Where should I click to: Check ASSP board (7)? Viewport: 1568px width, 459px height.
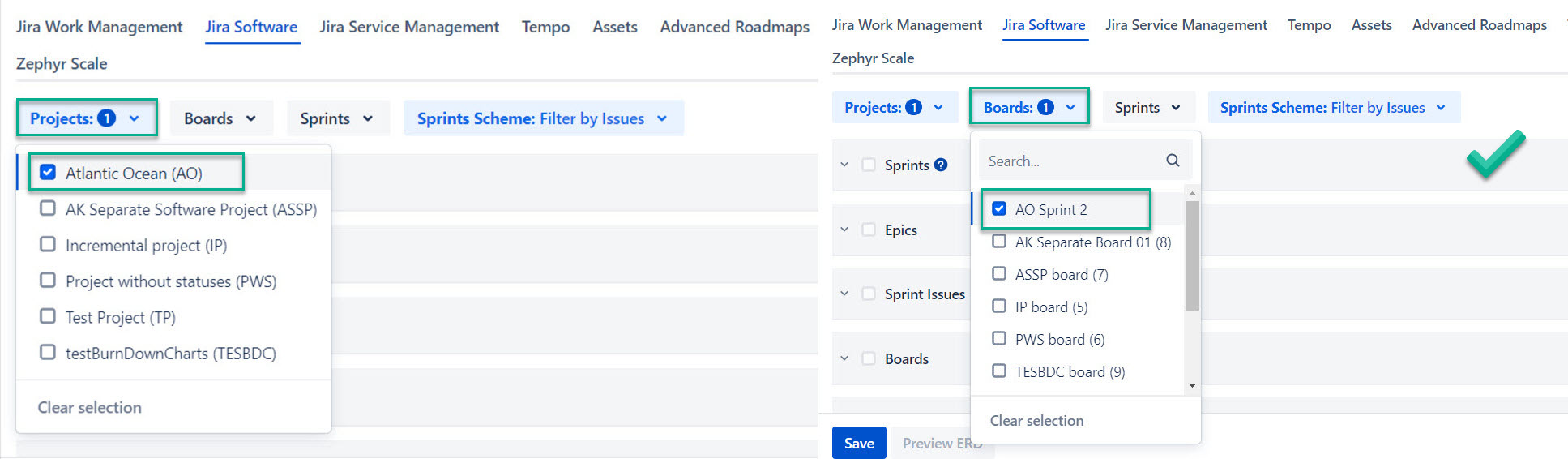(x=999, y=273)
